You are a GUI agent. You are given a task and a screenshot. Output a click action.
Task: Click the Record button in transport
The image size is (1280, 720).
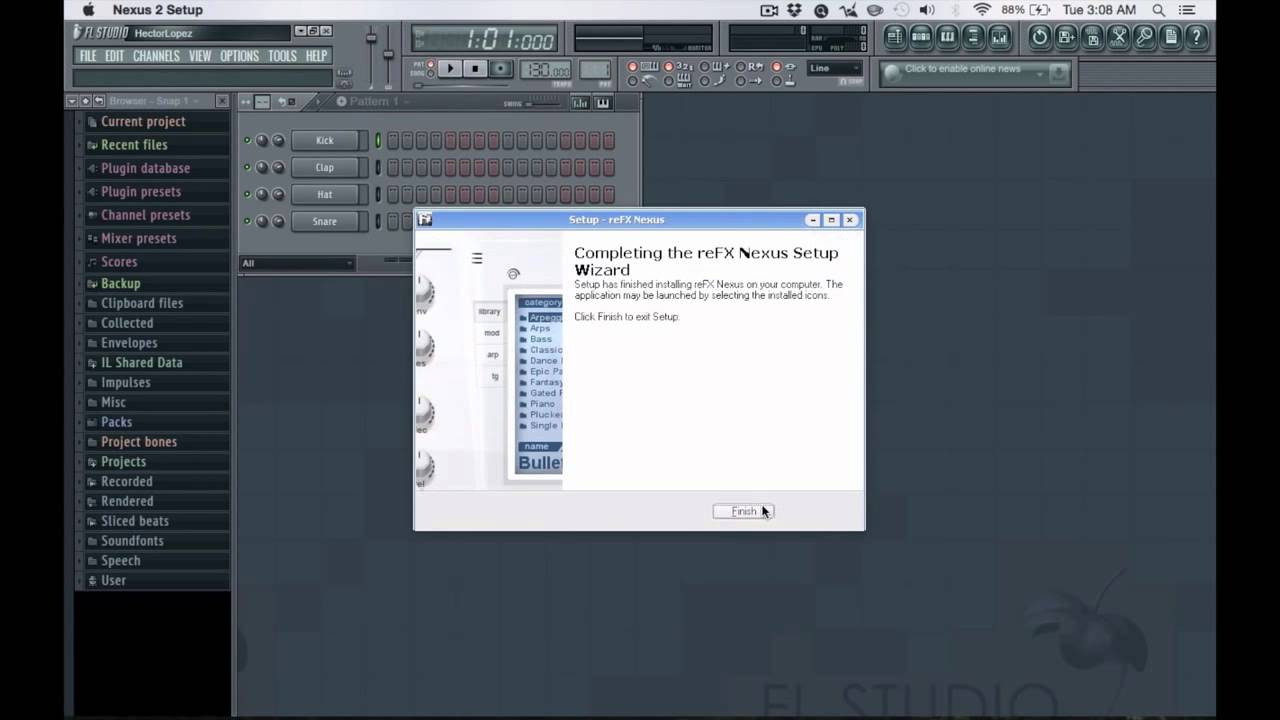point(501,68)
